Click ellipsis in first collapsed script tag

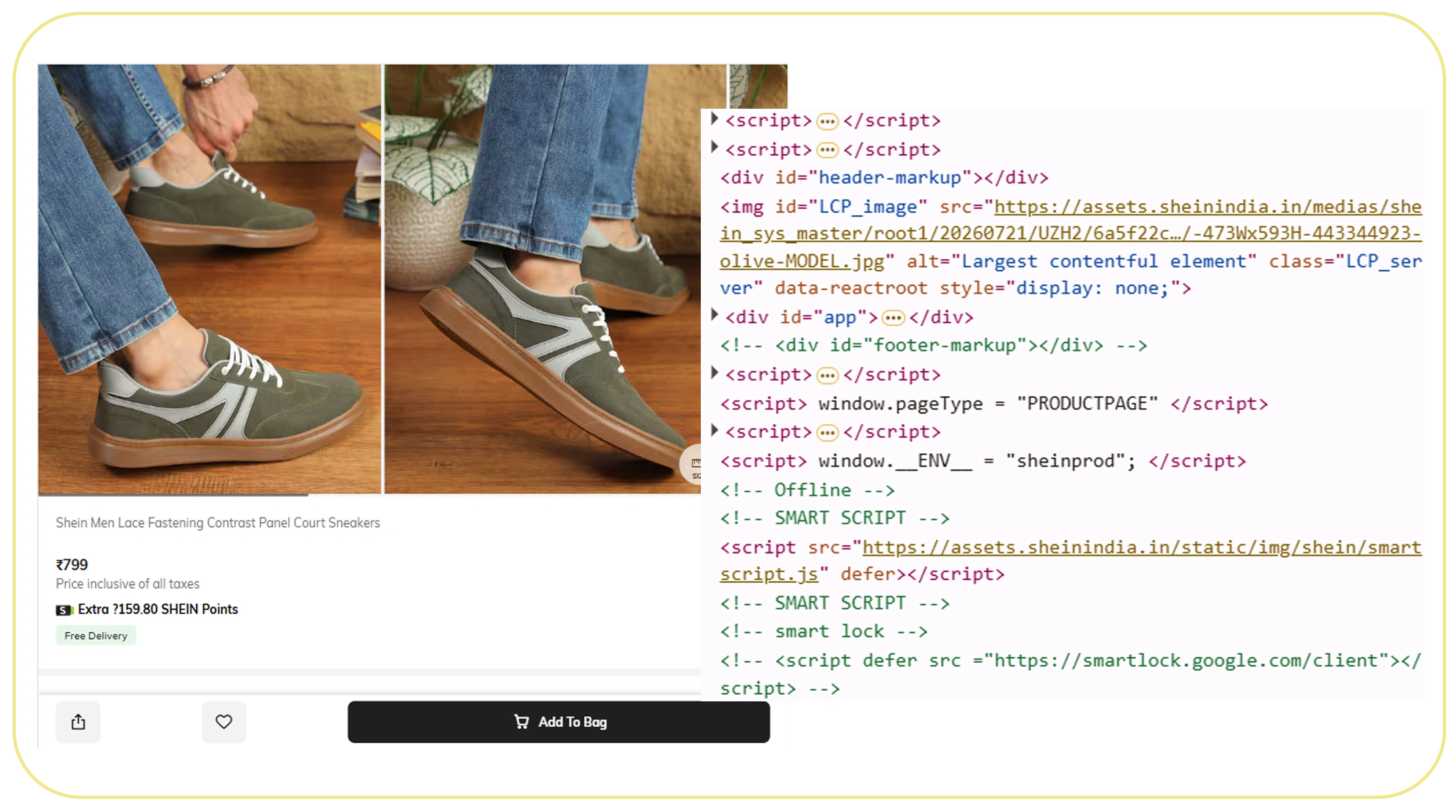827,121
